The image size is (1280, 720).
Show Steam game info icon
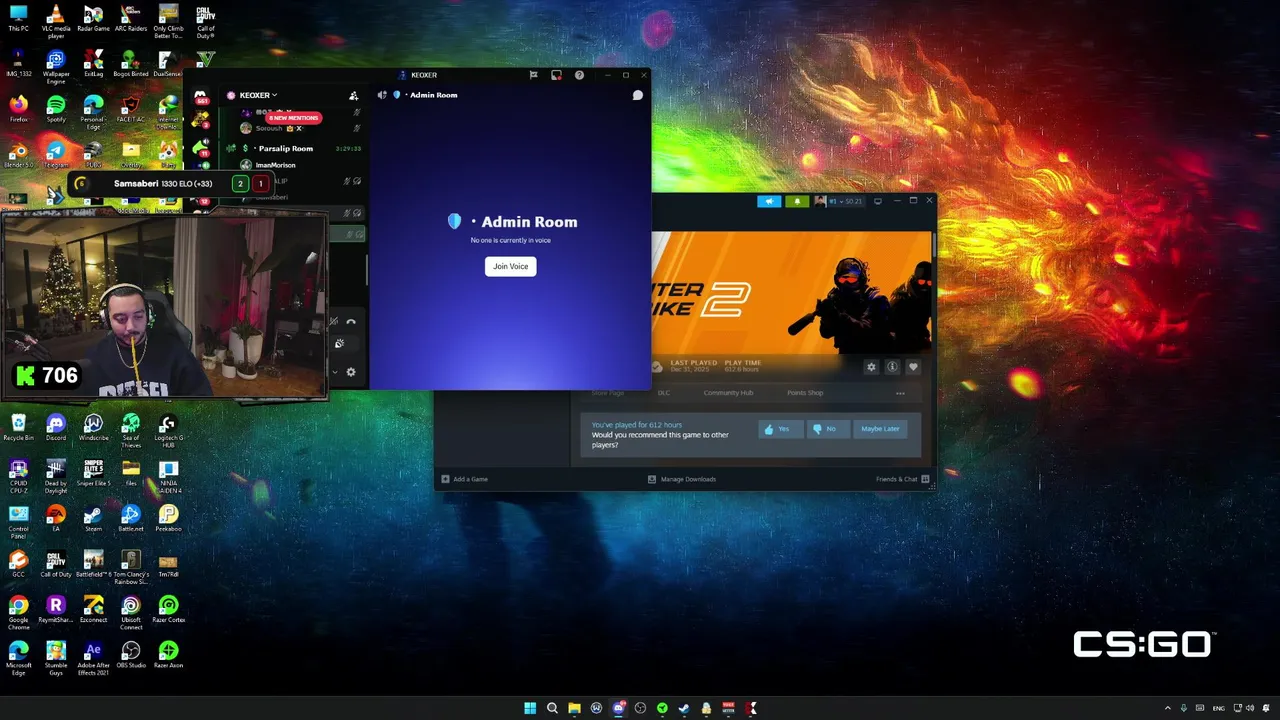pyautogui.click(x=892, y=367)
